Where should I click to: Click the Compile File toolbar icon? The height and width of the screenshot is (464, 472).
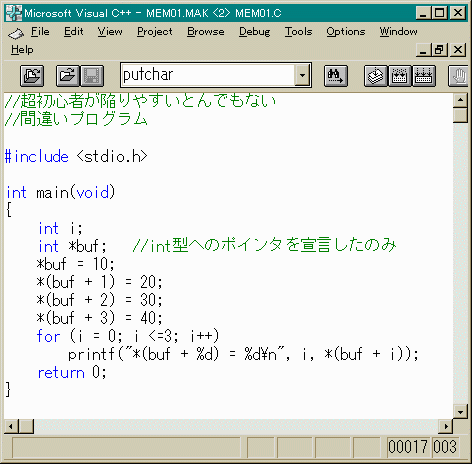tap(376, 76)
